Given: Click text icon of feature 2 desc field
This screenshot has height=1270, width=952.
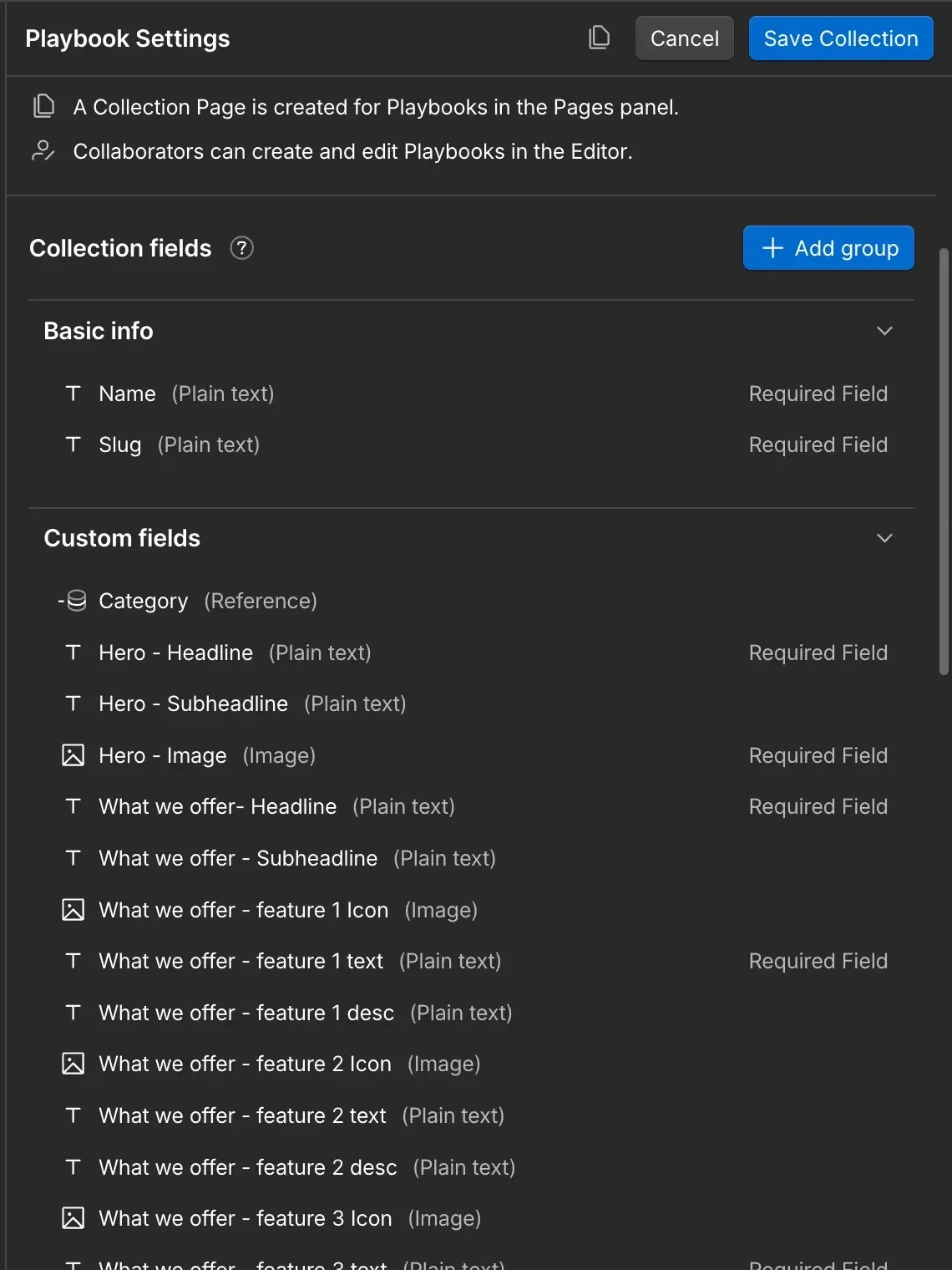Looking at the screenshot, I should pos(73,1167).
